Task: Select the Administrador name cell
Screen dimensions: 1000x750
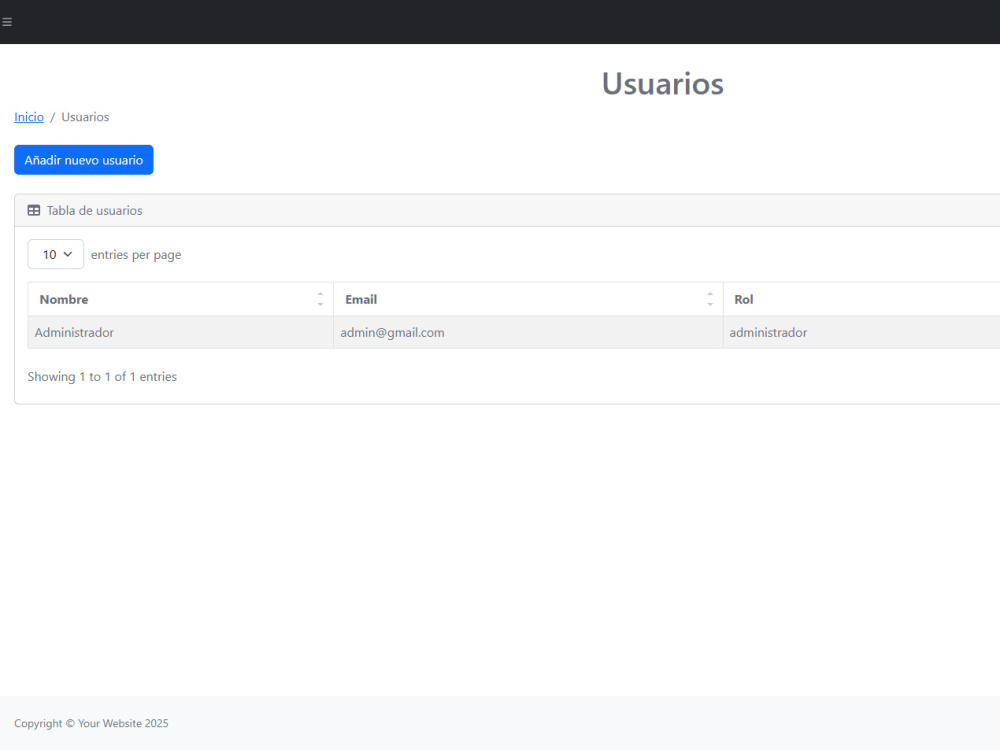Action: pos(180,332)
